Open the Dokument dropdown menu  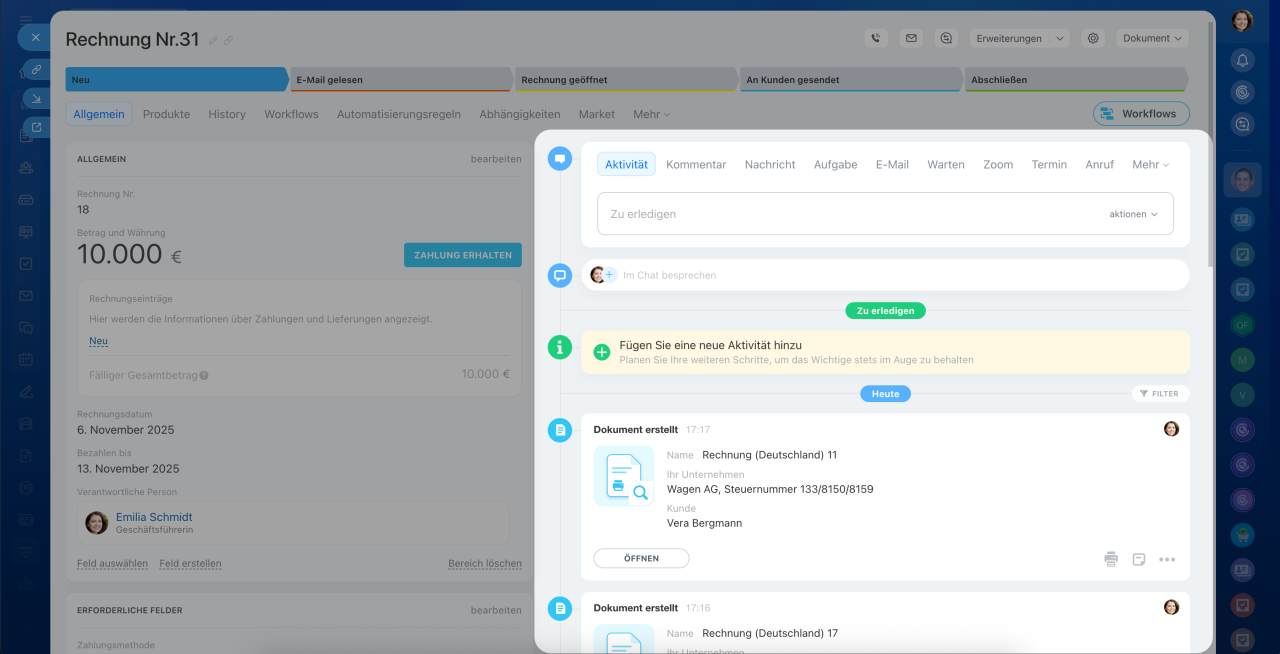pos(1152,38)
